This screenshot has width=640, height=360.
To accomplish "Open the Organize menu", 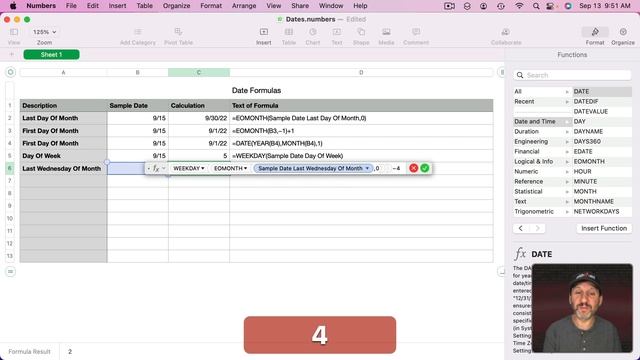I will (176, 6).
